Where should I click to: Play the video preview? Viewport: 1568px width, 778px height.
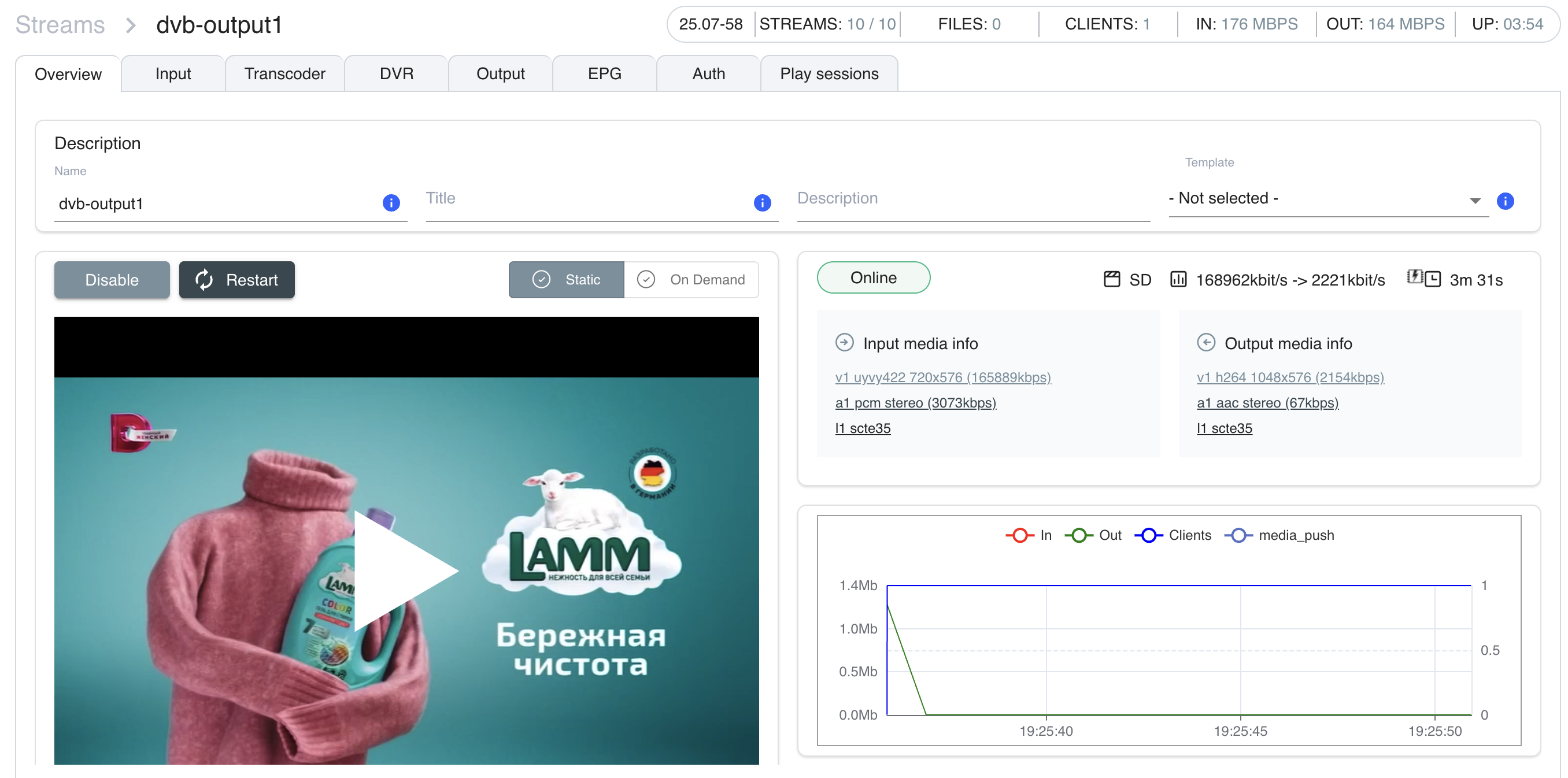coord(406,570)
